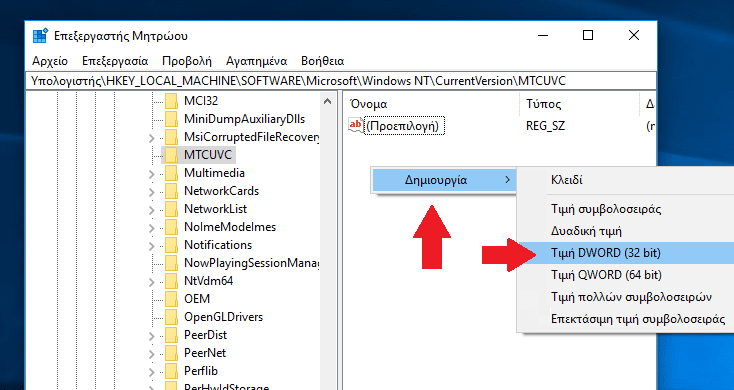Select Τιμή DWORD (32 bit) option

pos(625,253)
